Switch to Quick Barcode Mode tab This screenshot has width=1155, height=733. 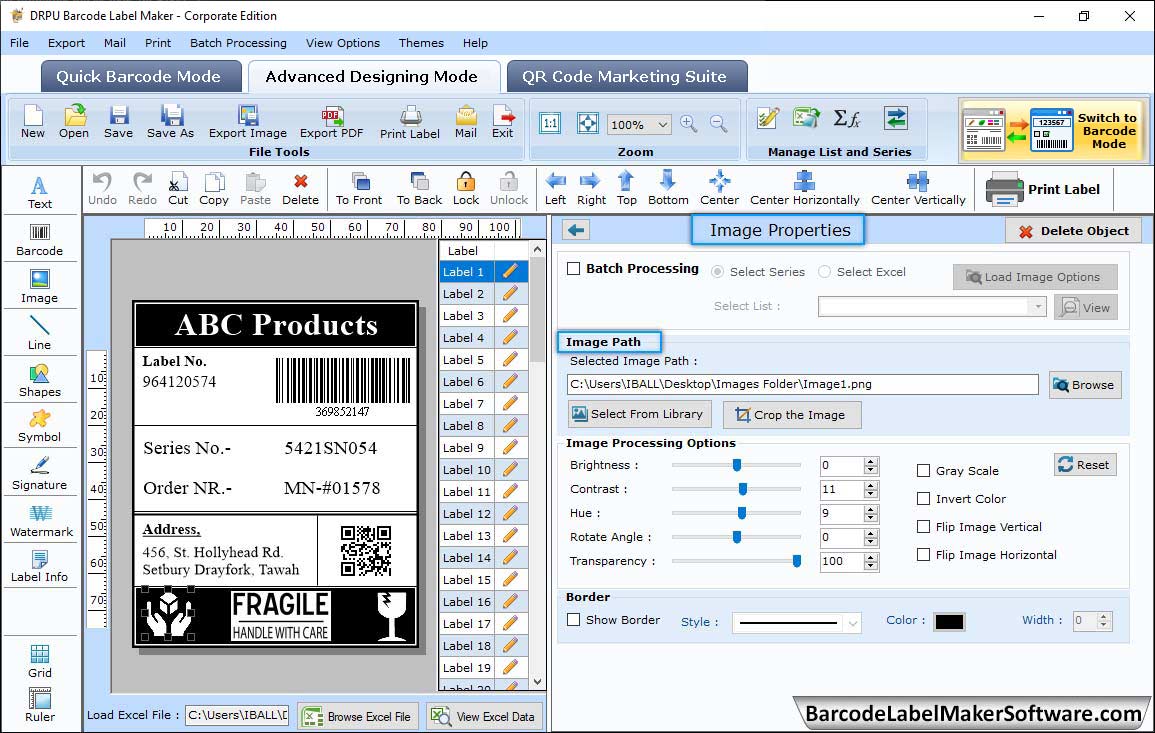coord(139,77)
